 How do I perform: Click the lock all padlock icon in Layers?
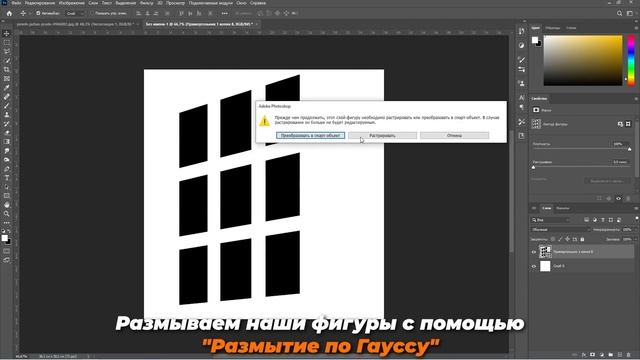coord(582,239)
